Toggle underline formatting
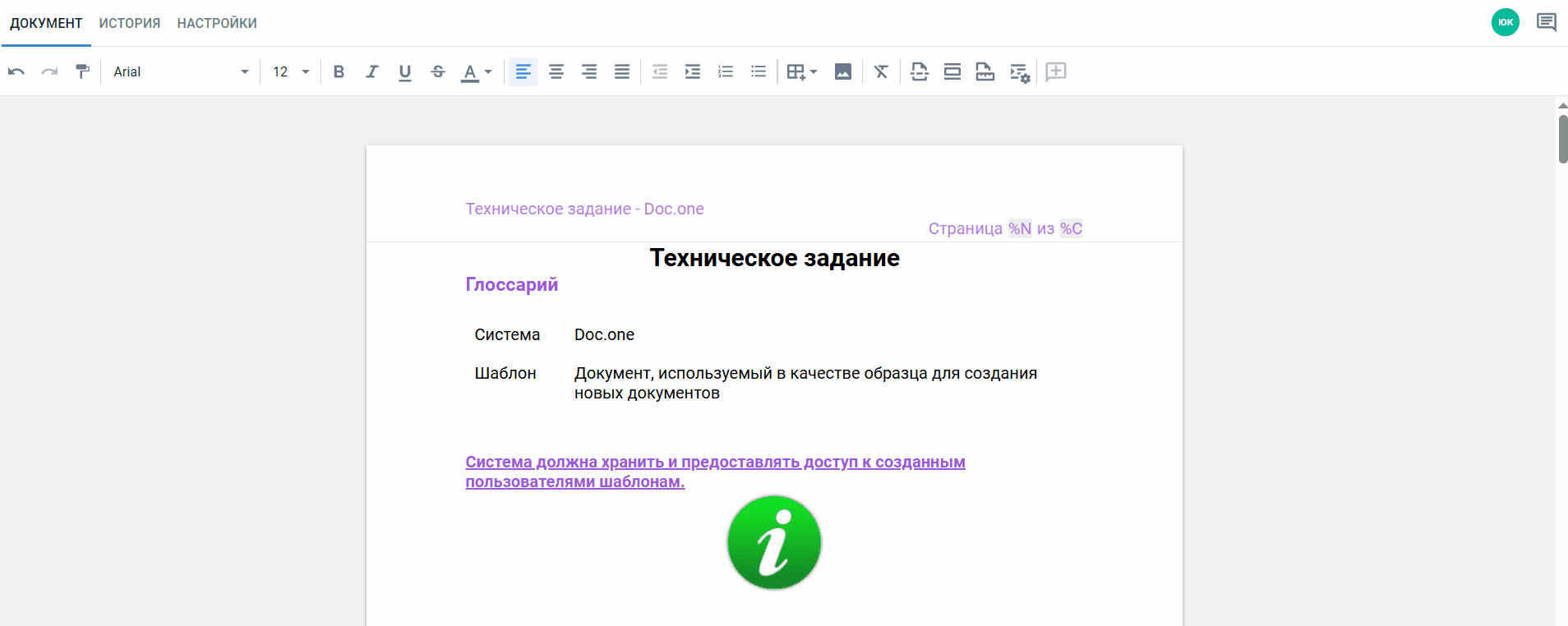Image resolution: width=1568 pixels, height=626 pixels. (x=404, y=72)
